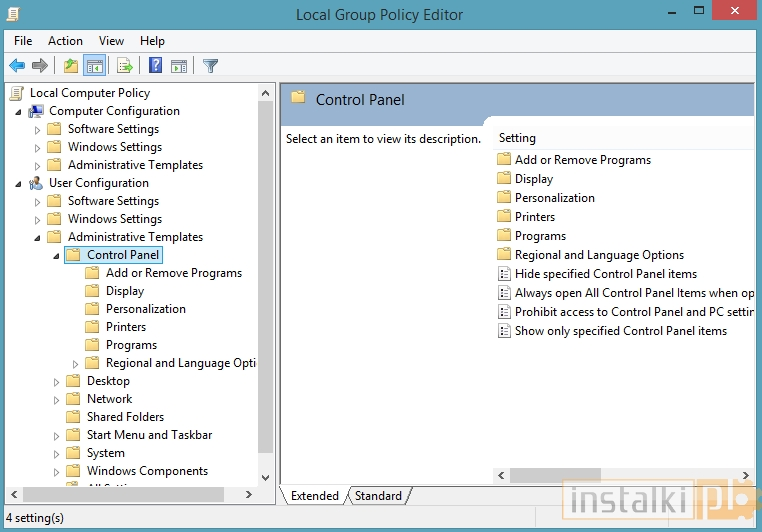Viewport: 762px width, 532px height.
Task: Click the Show only specified Control Panel items policy icon
Action: [504, 331]
